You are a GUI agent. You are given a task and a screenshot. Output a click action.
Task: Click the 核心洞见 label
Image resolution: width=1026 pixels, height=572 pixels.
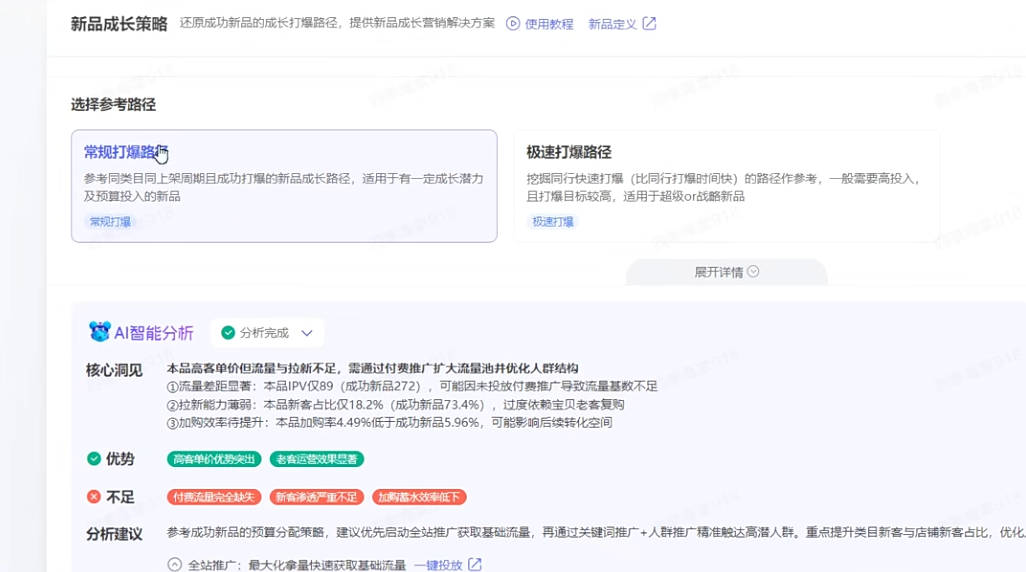(x=114, y=370)
